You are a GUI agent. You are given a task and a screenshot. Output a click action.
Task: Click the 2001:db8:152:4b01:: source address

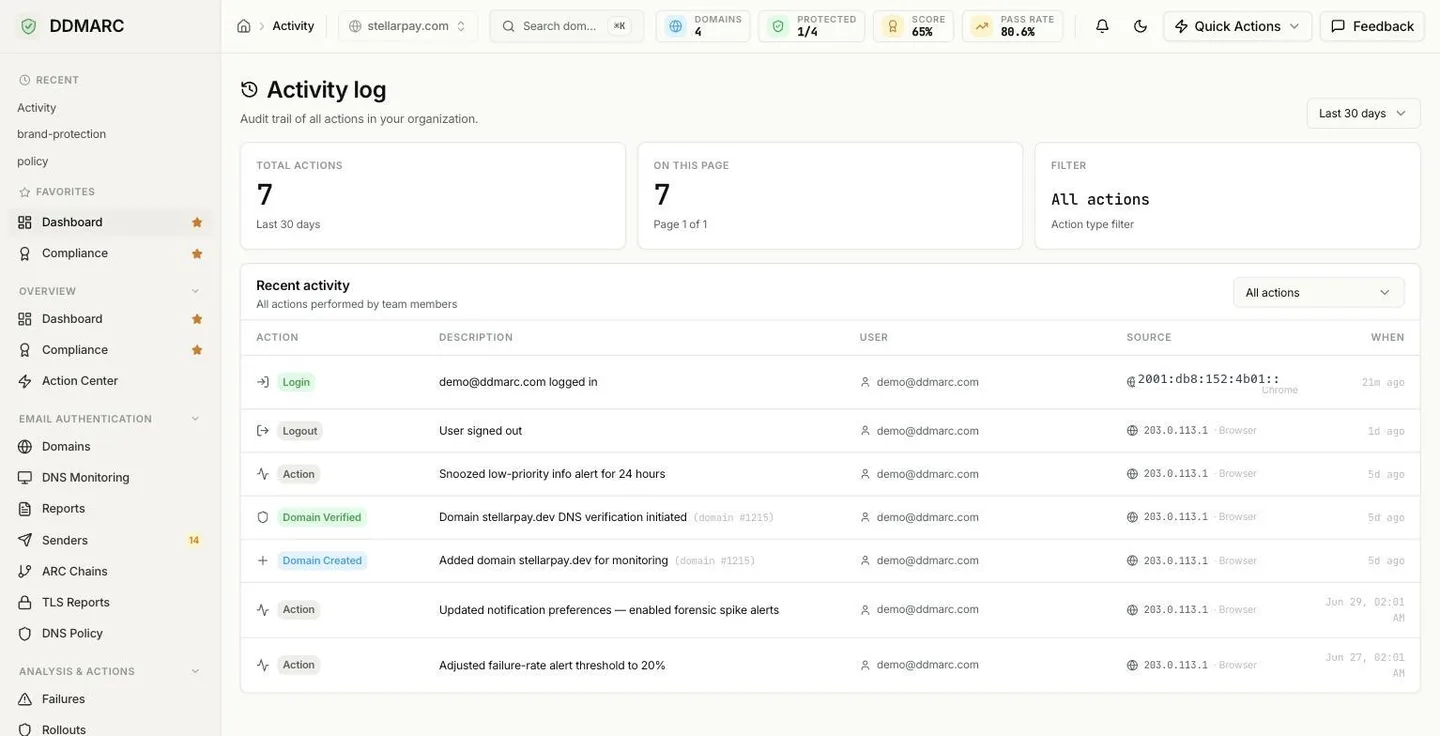[1209, 379]
